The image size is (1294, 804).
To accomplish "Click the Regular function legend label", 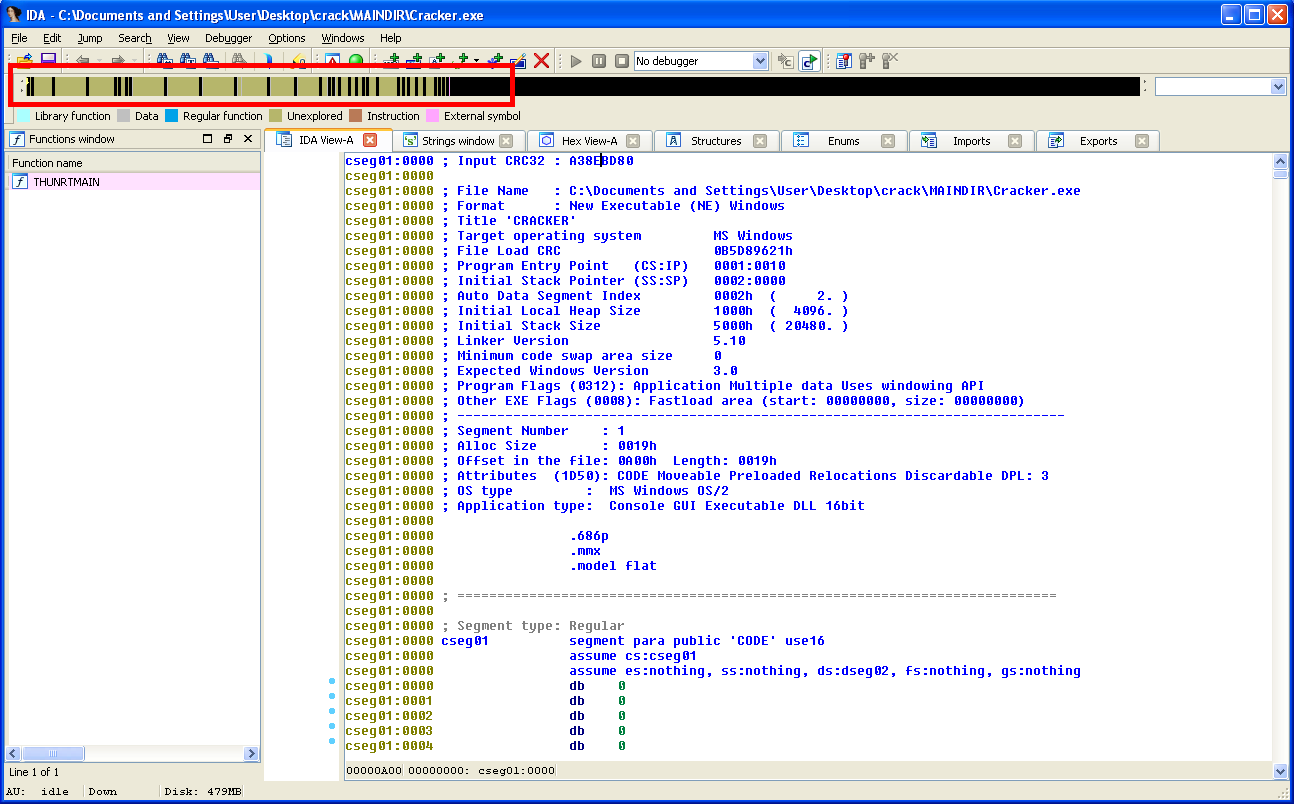I will (221, 115).
